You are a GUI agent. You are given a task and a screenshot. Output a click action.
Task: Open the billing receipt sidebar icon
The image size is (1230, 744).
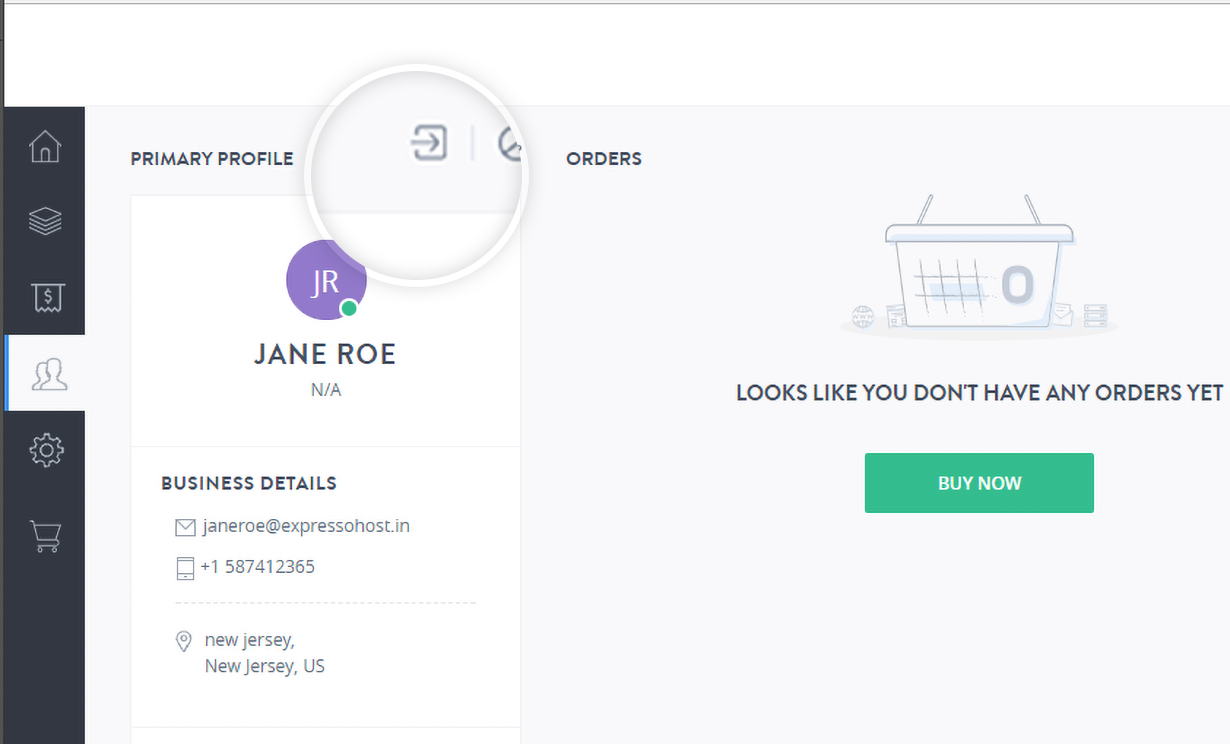click(x=45, y=297)
